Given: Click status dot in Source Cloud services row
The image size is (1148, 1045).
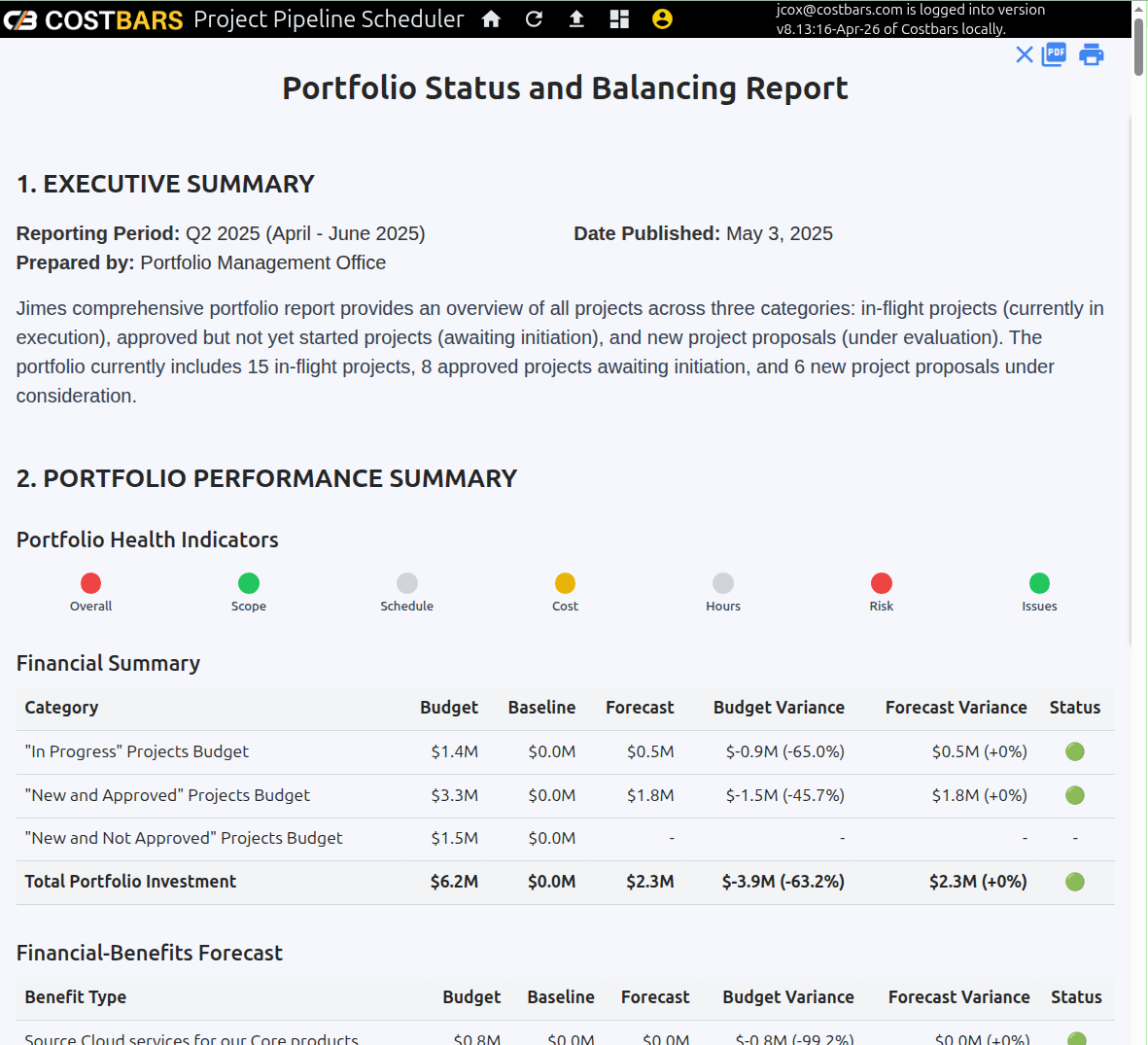Looking at the screenshot, I should click(1076, 1038).
